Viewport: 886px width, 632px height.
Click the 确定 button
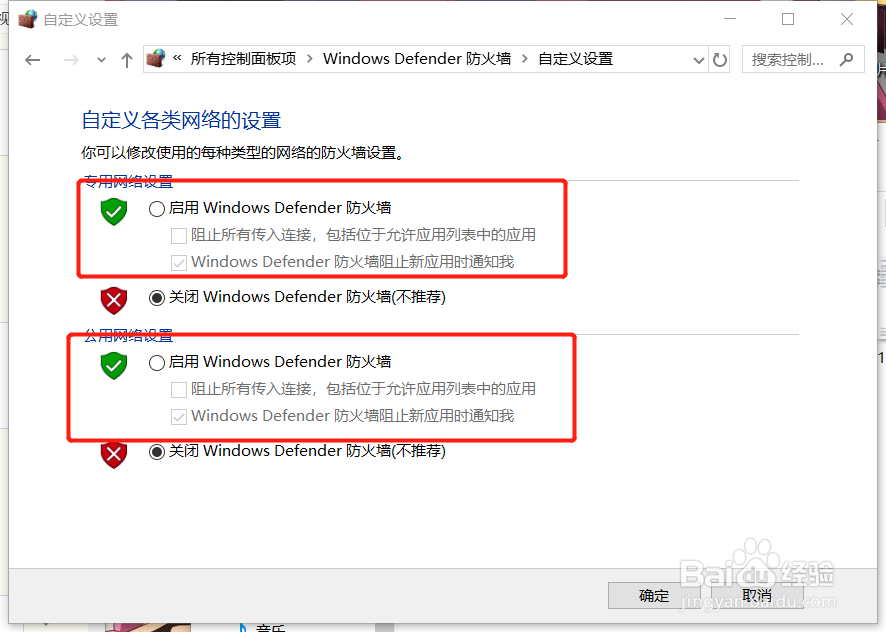click(654, 596)
